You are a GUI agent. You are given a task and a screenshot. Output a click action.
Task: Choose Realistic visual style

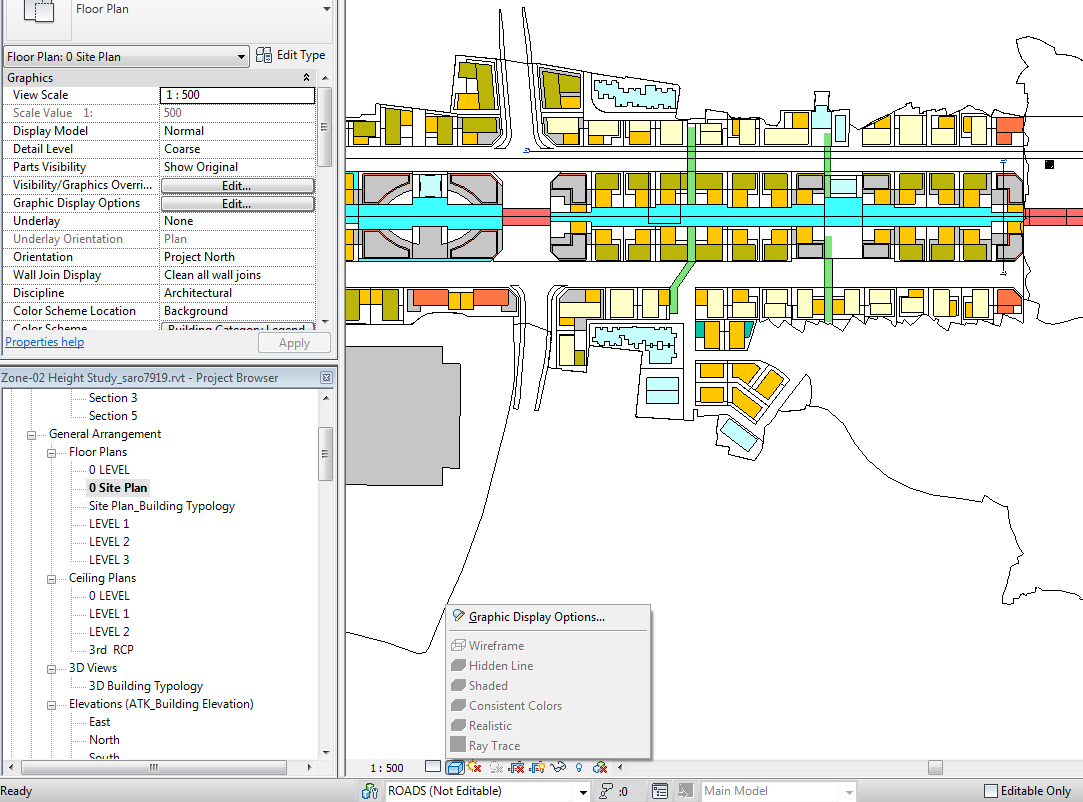490,725
